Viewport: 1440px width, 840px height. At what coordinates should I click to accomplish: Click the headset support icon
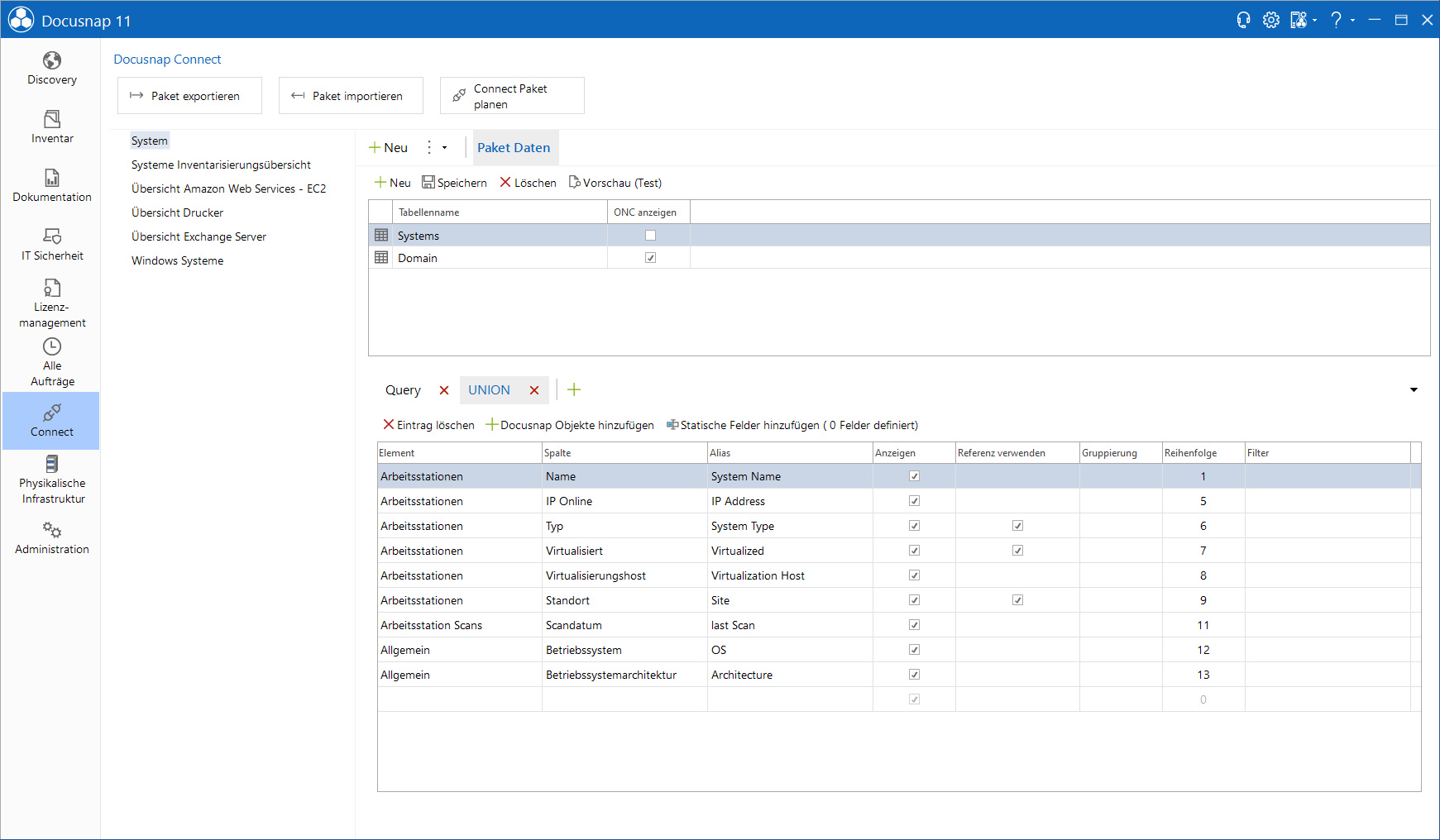click(1243, 20)
